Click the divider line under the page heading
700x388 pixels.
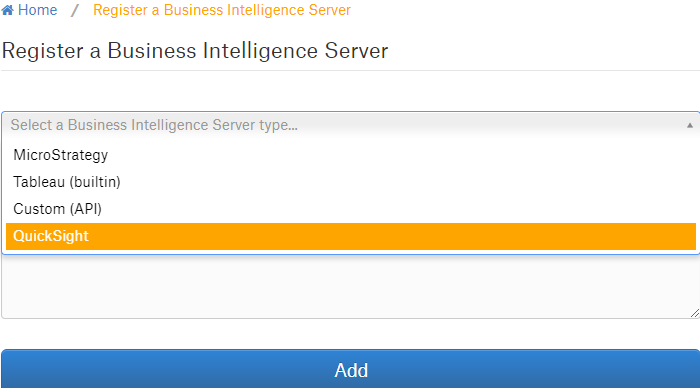[350, 70]
